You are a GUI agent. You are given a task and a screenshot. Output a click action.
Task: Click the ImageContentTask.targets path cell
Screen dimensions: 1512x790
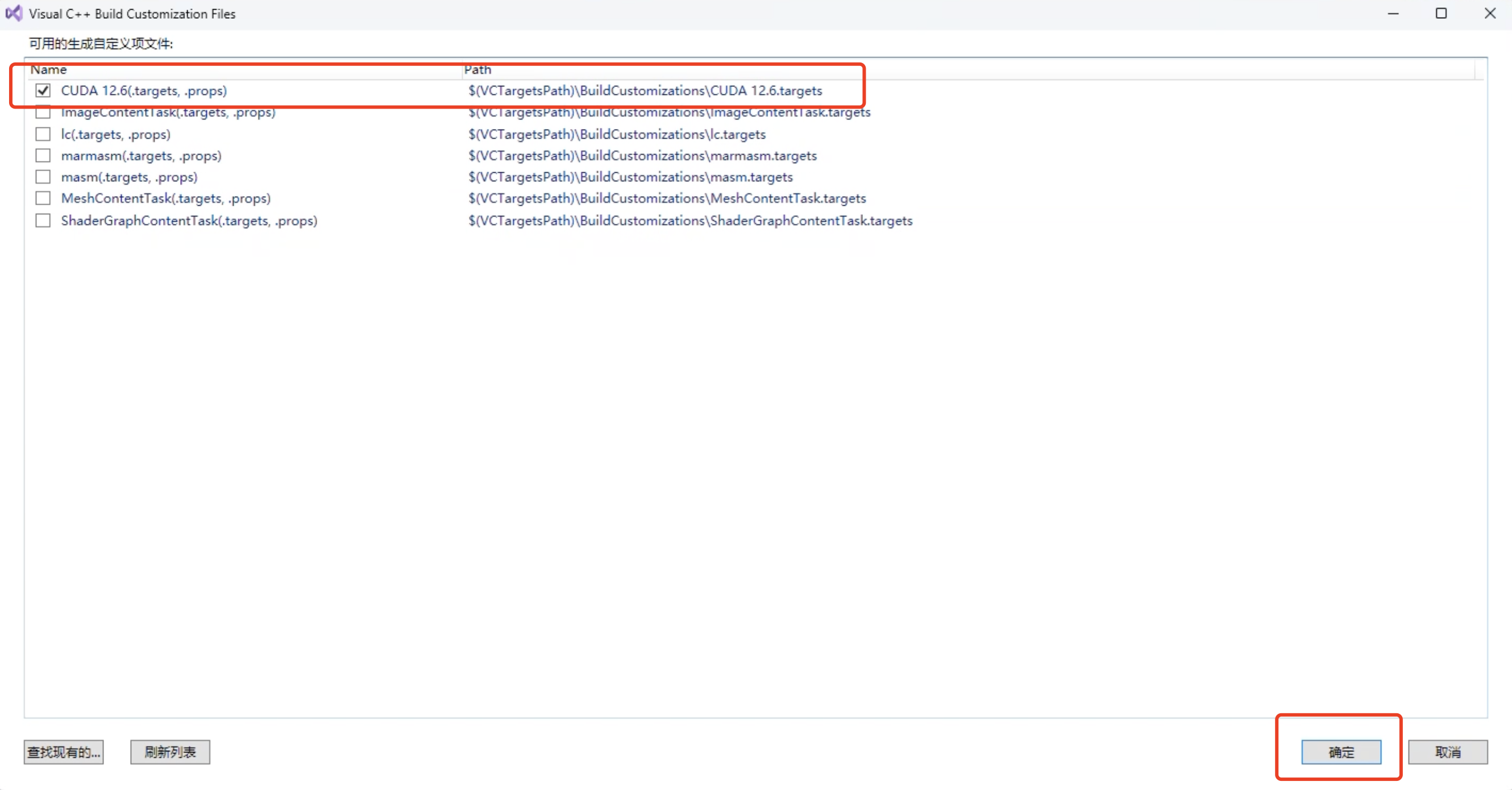[x=669, y=112]
